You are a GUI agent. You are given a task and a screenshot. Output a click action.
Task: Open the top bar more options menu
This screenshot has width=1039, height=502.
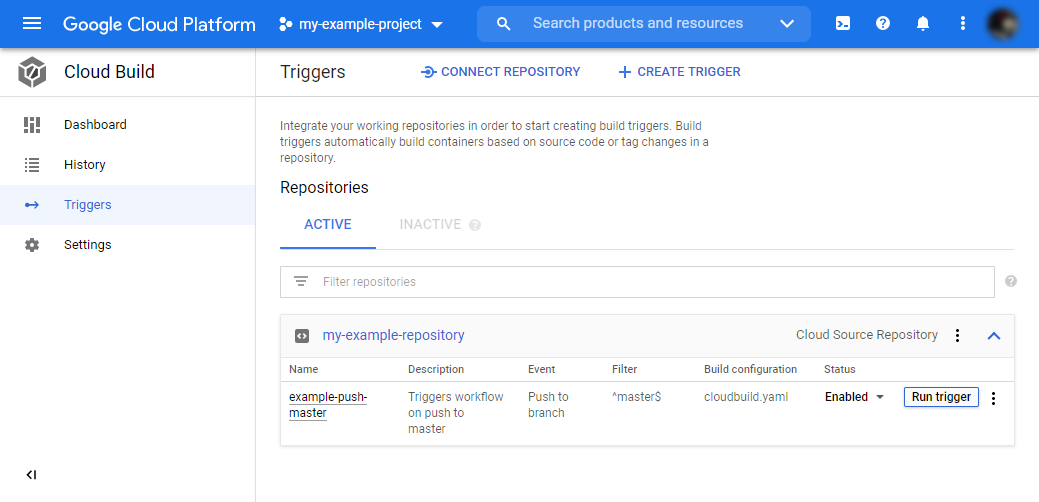963,24
